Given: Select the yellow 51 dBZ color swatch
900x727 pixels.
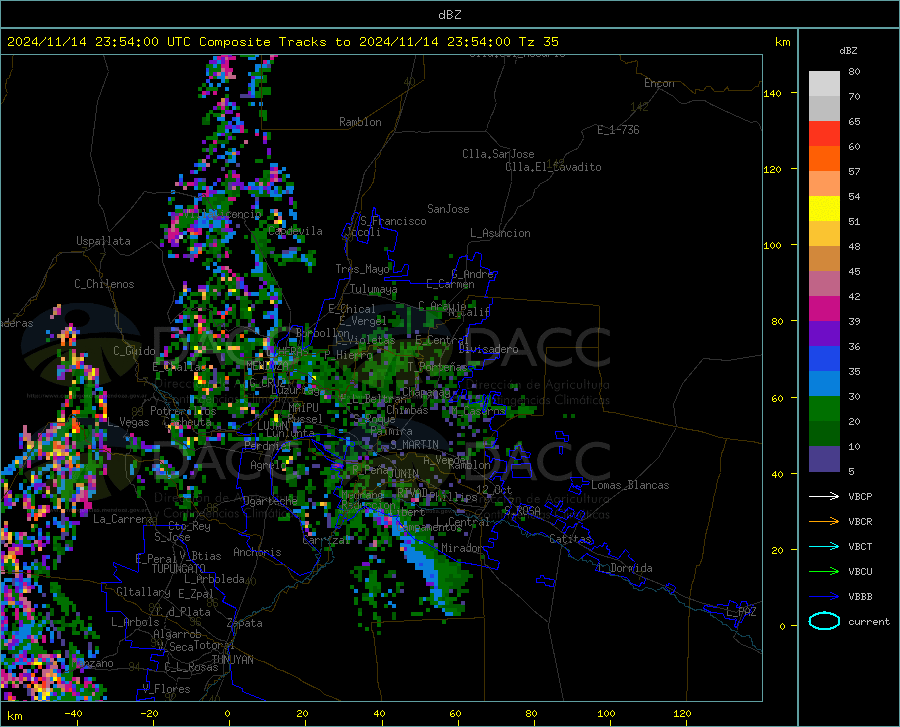Looking at the screenshot, I should click(824, 209).
